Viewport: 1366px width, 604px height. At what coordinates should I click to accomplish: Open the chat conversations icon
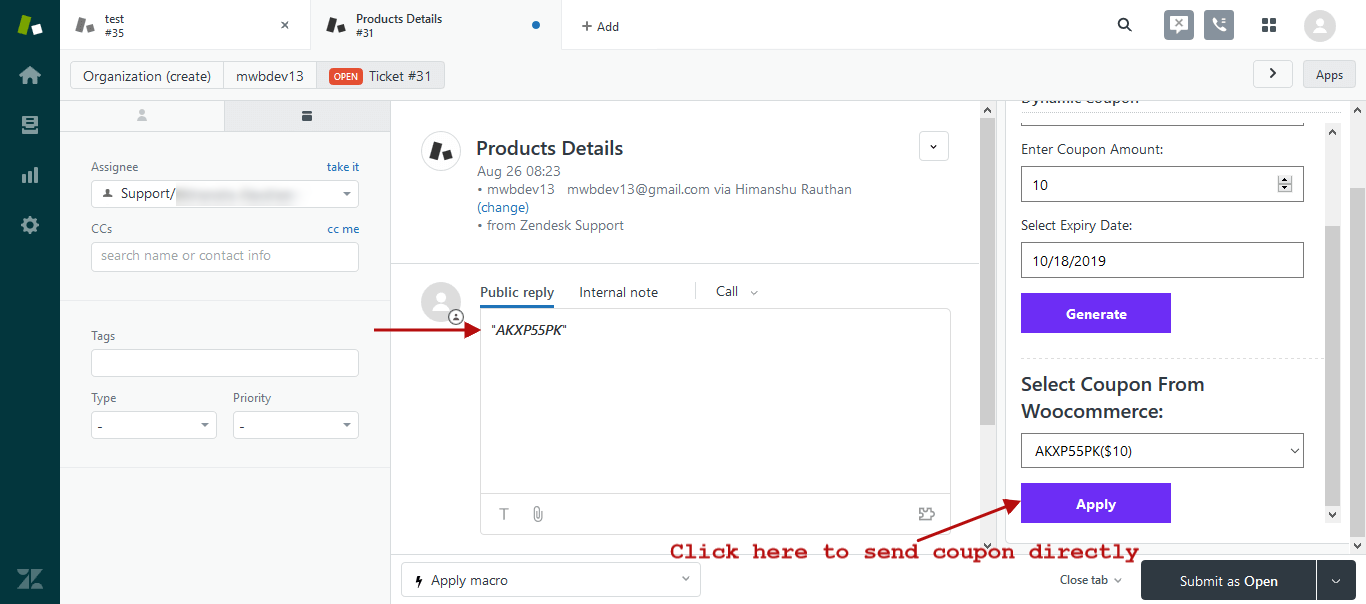tap(1179, 26)
